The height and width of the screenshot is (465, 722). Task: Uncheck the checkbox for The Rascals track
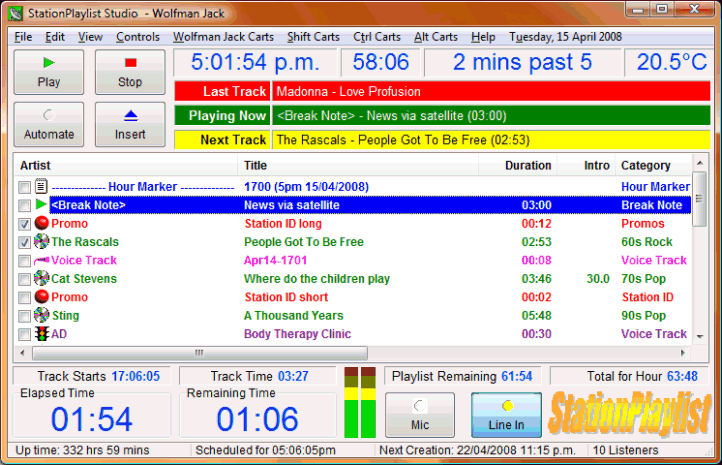point(24,242)
